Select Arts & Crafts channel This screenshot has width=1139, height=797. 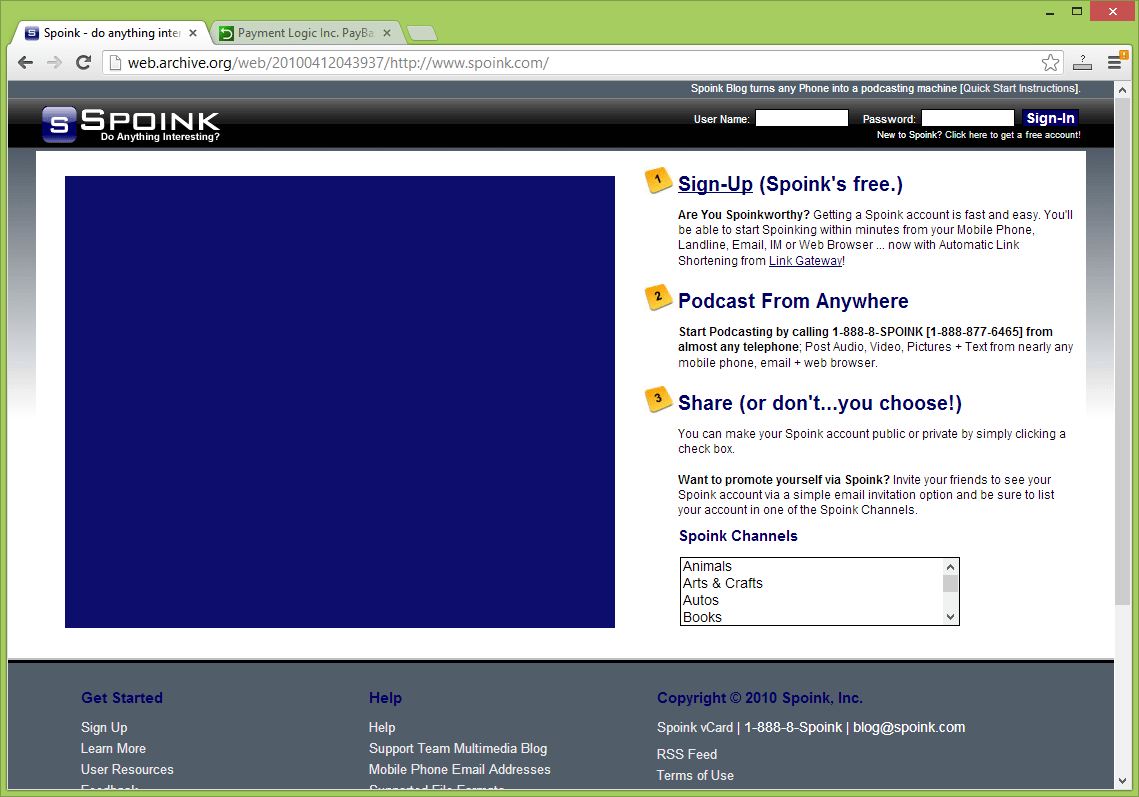pos(811,583)
